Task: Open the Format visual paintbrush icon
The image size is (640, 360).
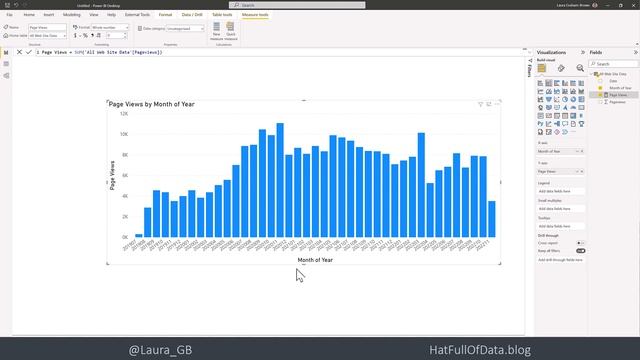Action: (x=561, y=68)
